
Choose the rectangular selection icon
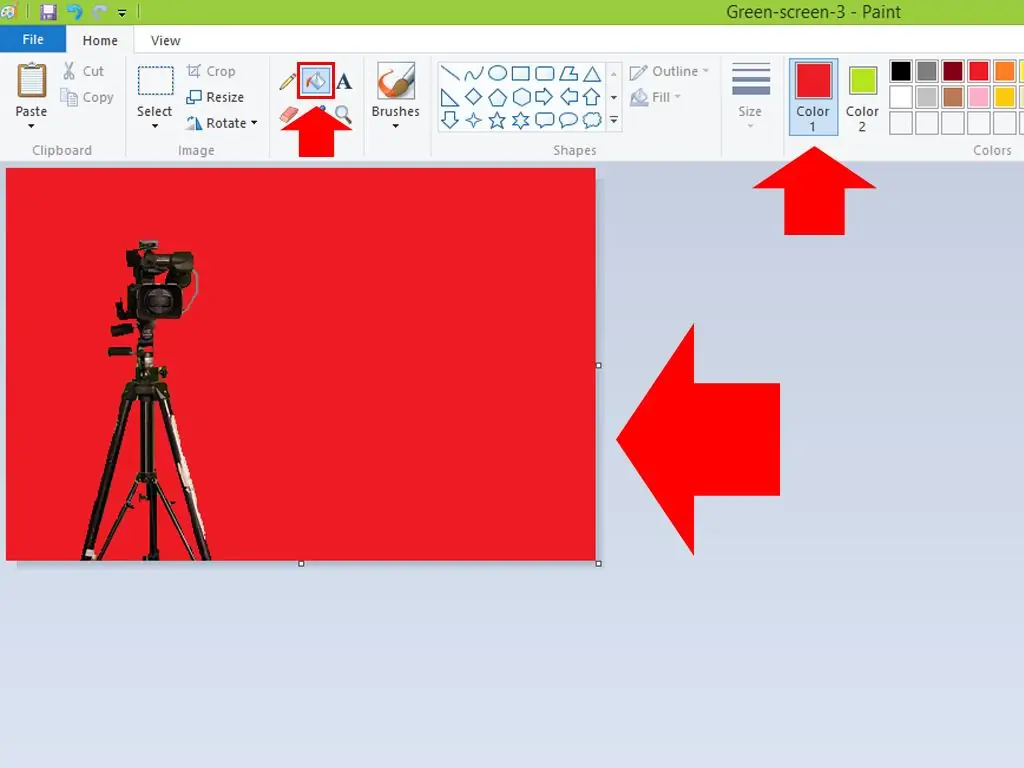155,81
